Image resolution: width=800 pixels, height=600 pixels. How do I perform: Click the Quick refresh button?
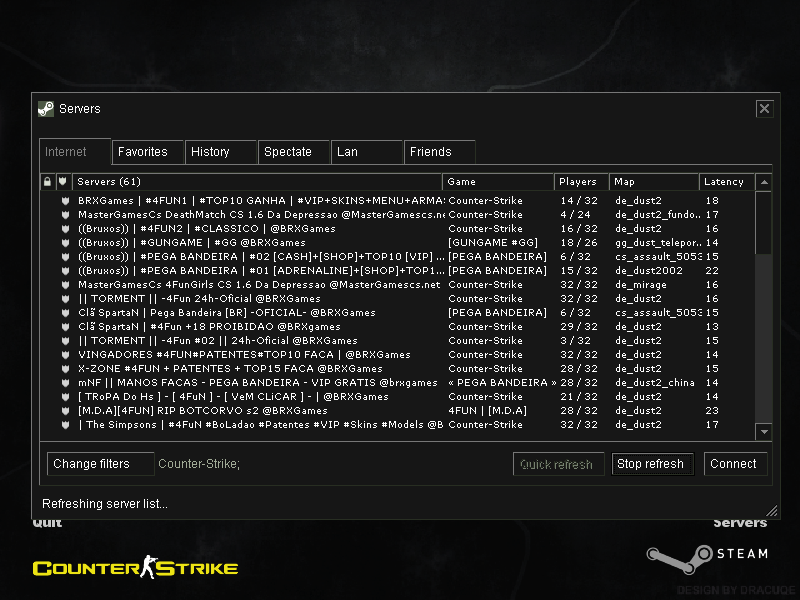(558, 464)
